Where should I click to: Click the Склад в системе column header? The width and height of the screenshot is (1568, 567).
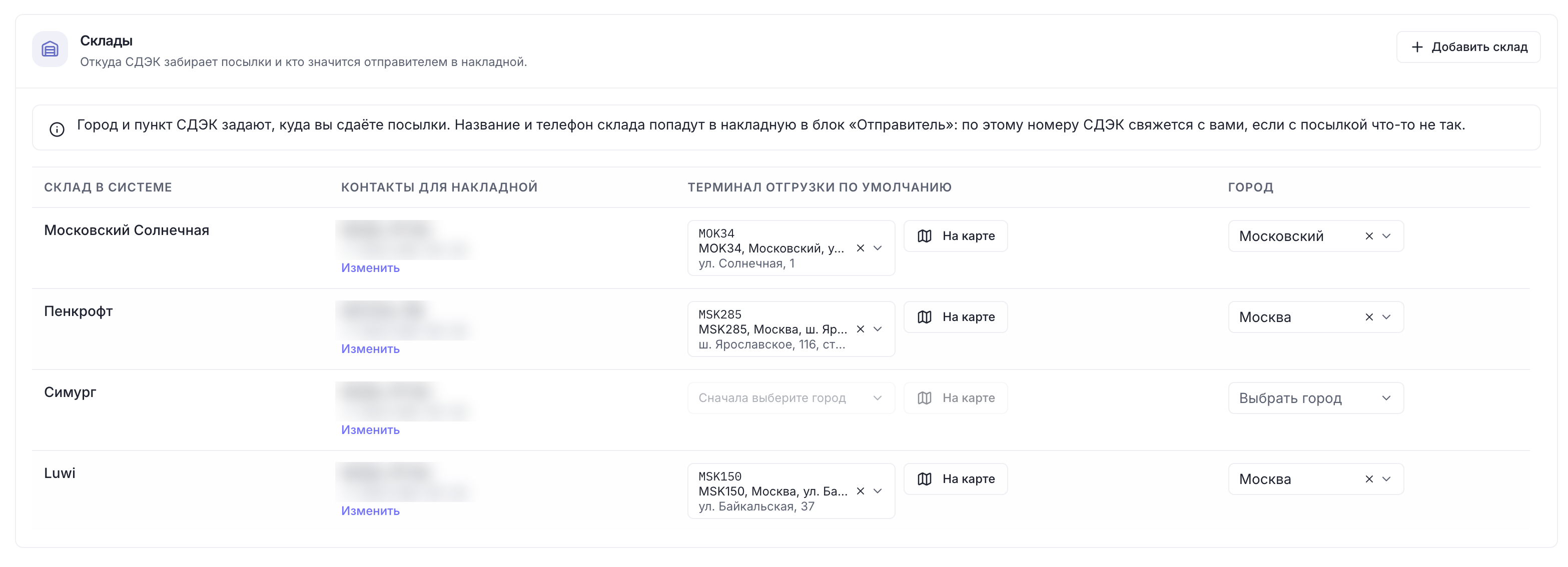108,187
